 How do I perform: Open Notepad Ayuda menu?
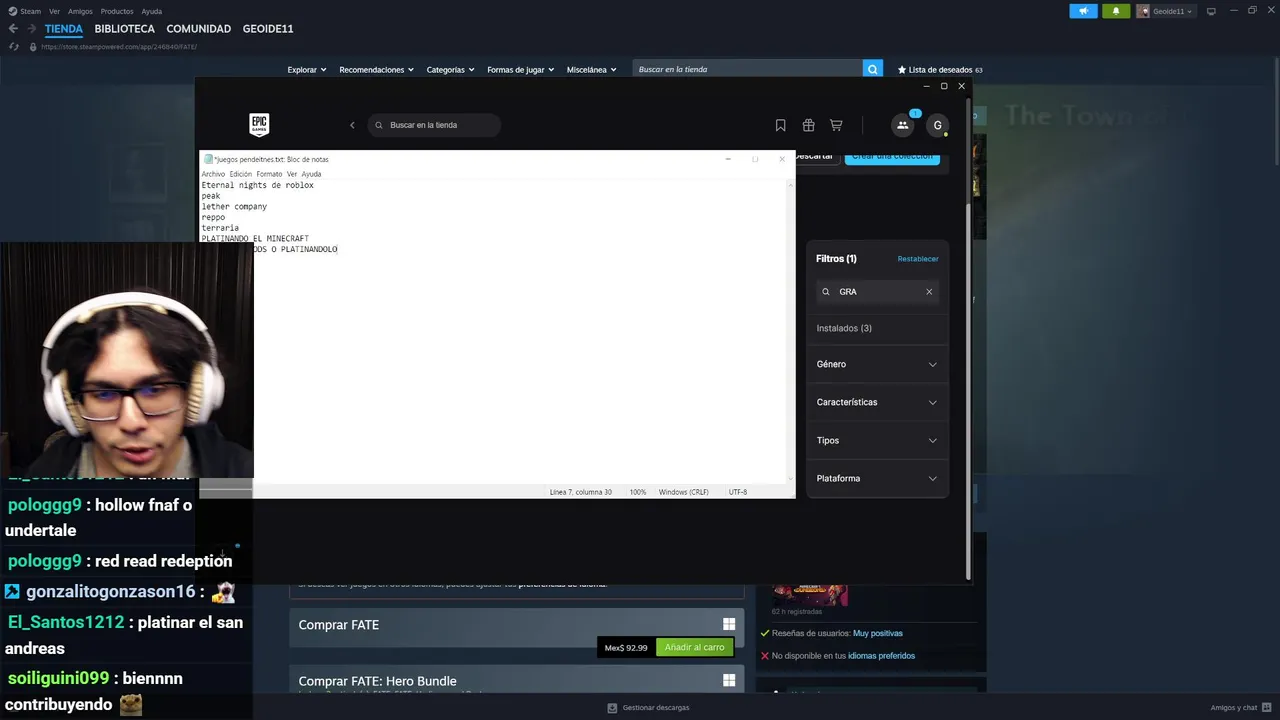point(311,174)
